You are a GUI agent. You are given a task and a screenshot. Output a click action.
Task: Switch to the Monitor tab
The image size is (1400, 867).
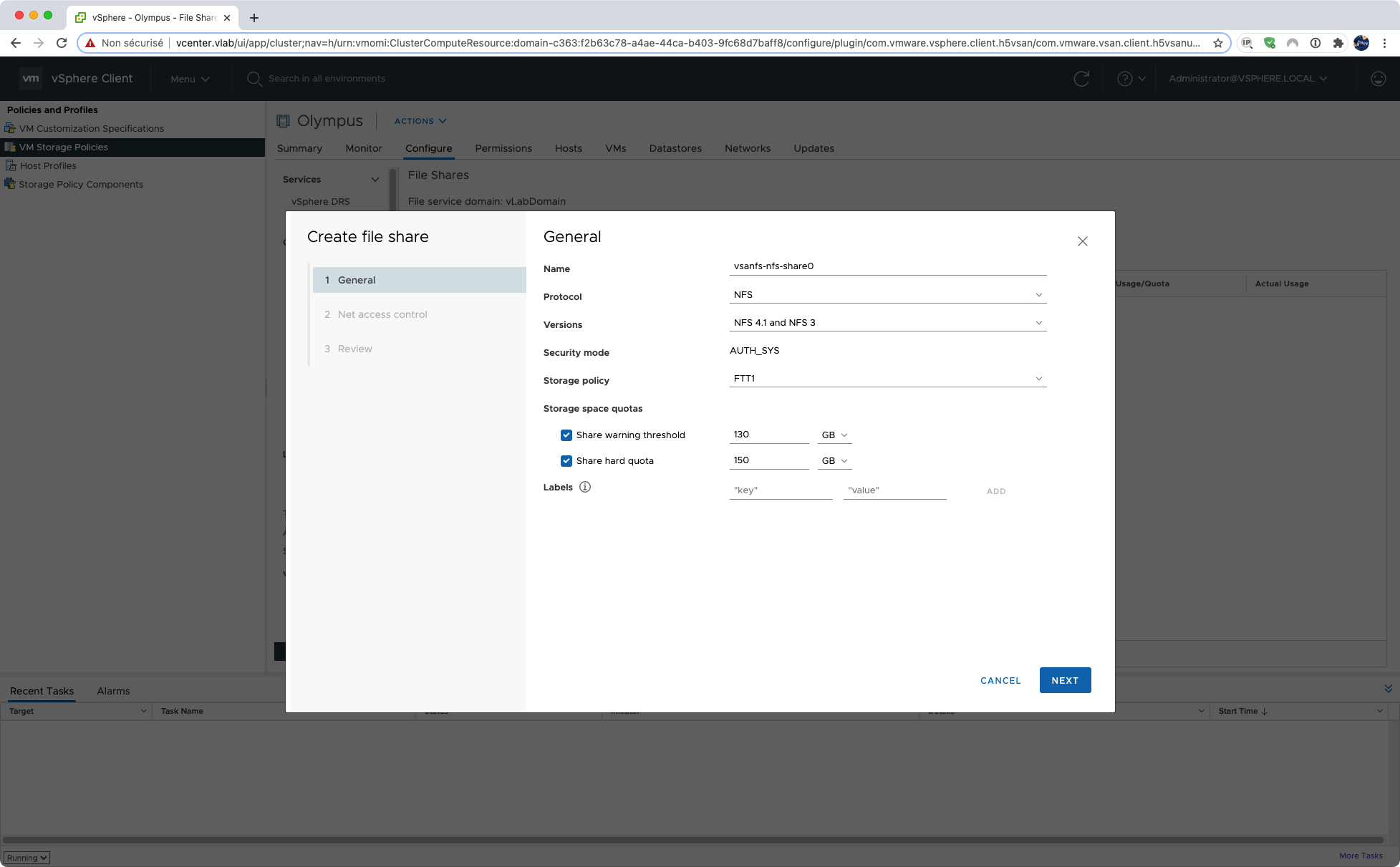(364, 148)
